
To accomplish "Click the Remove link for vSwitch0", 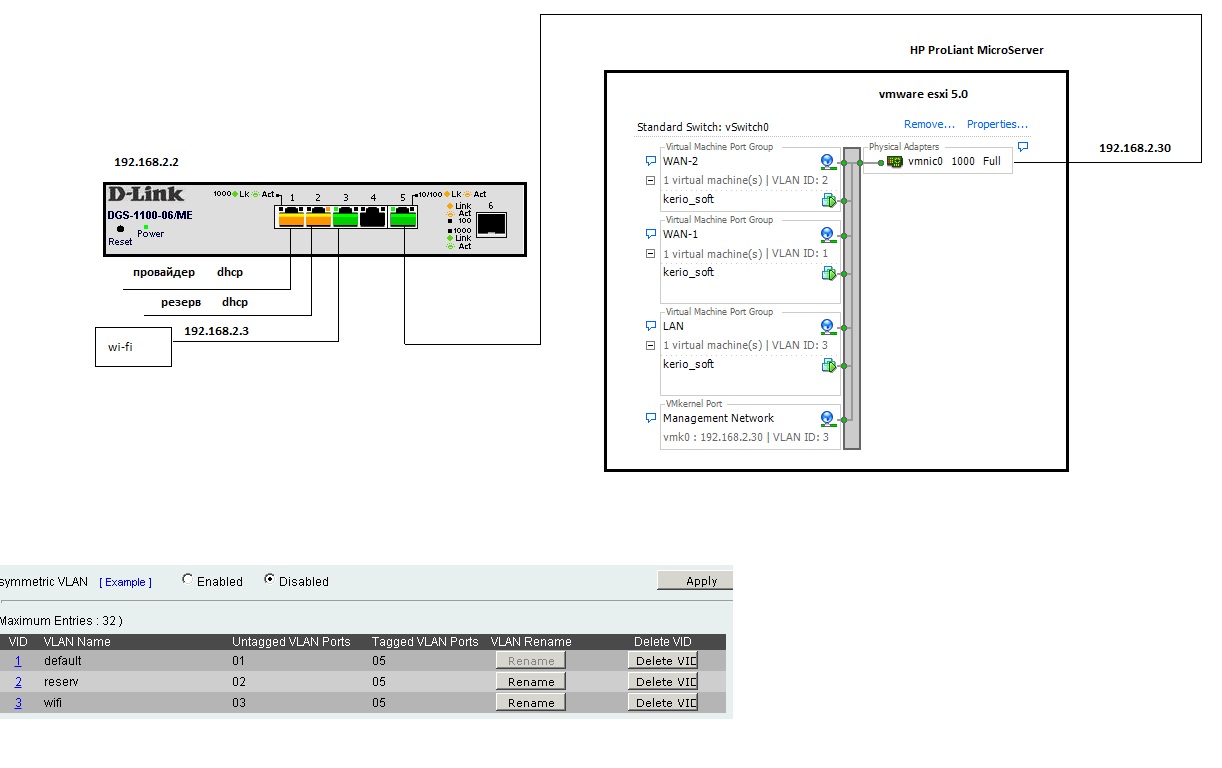I will tap(929, 125).
